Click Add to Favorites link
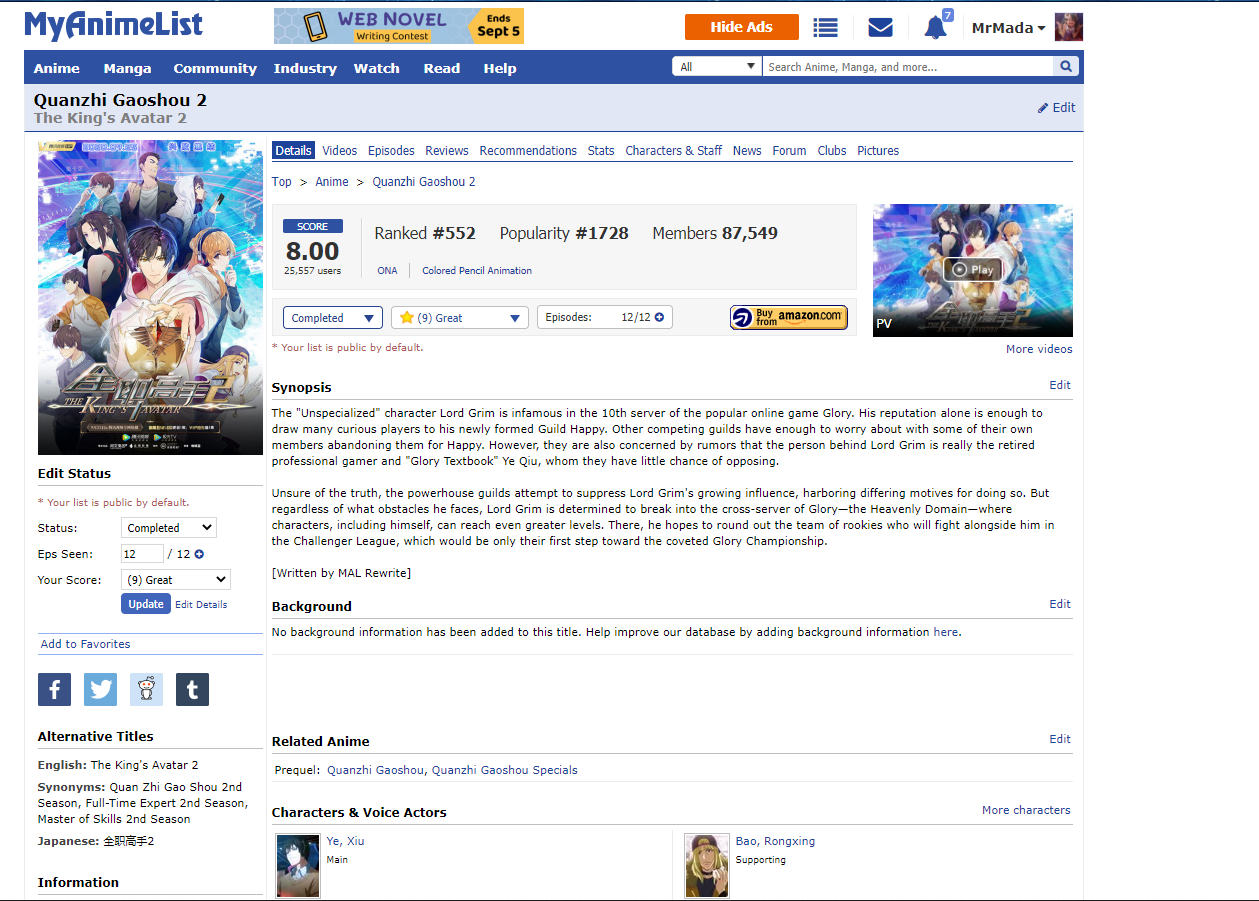Screen dimensions: 1259x901 tap(86, 644)
